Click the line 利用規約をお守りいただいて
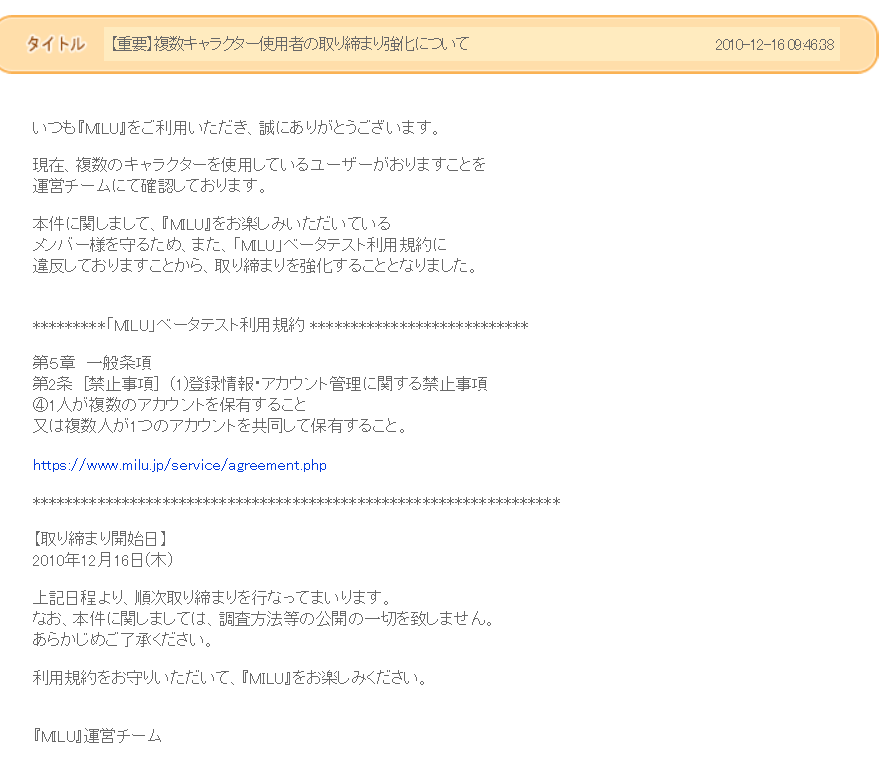The image size is (882, 765). click(x=230, y=677)
